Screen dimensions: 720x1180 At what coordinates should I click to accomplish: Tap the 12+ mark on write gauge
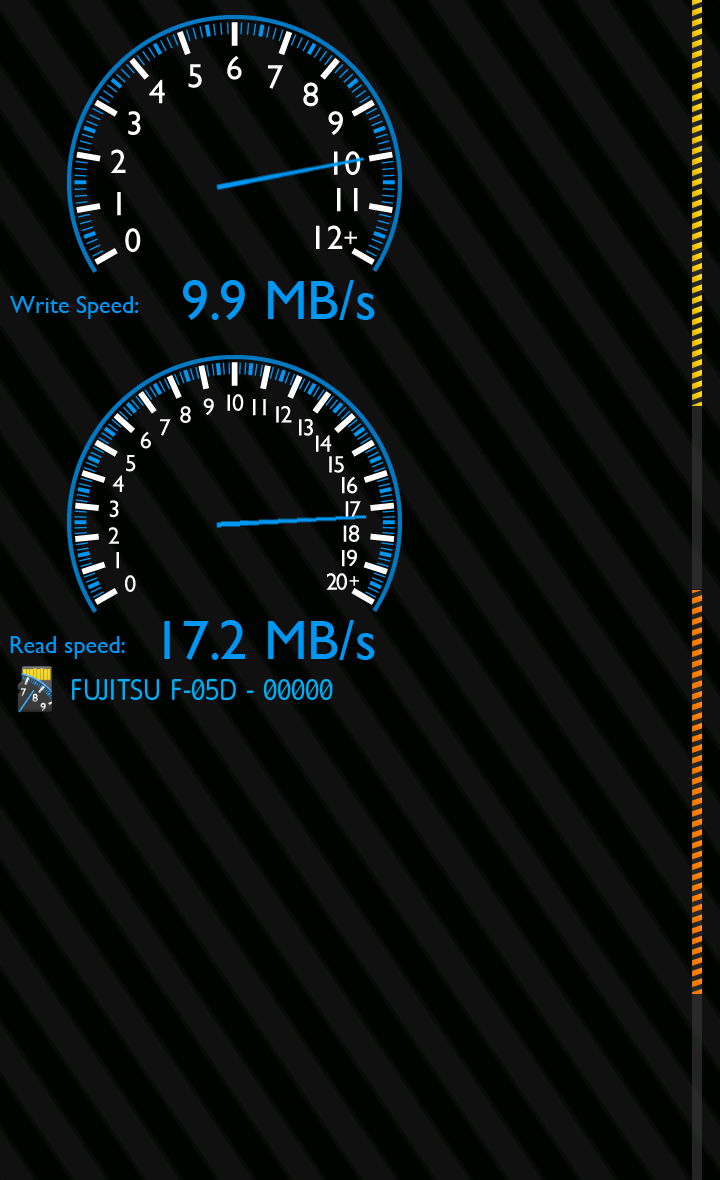click(335, 238)
